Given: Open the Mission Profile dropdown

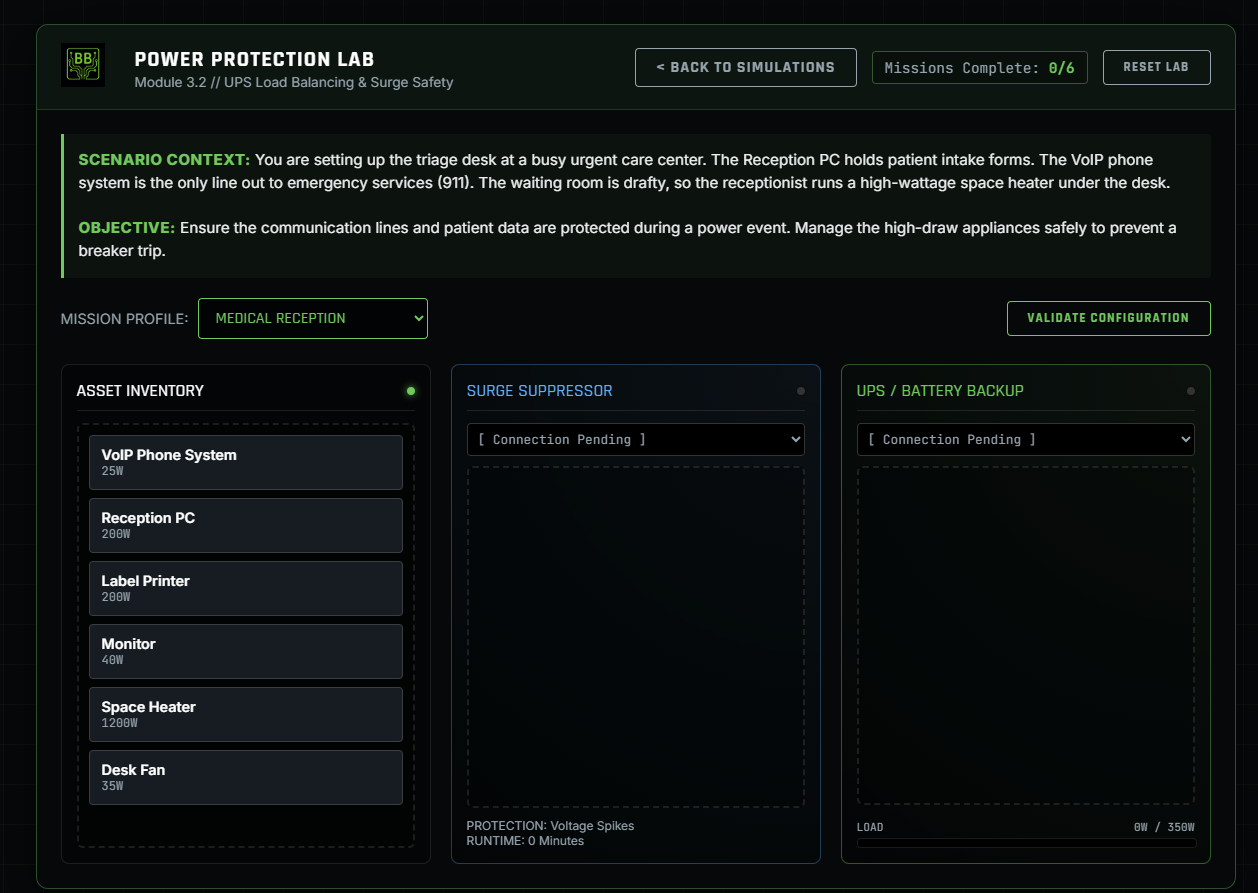Looking at the screenshot, I should pyautogui.click(x=312, y=318).
